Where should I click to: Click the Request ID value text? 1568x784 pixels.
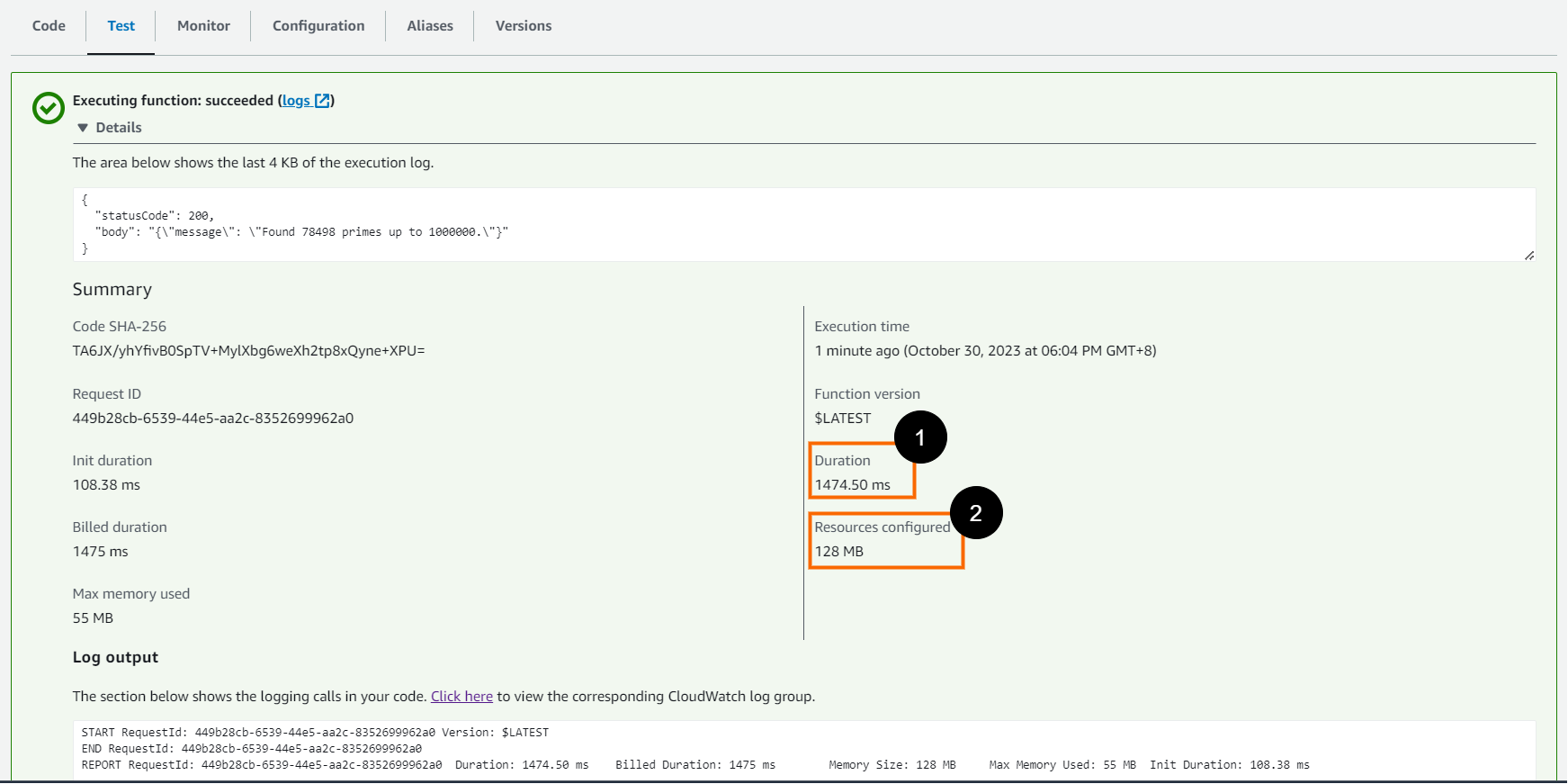click(x=213, y=419)
